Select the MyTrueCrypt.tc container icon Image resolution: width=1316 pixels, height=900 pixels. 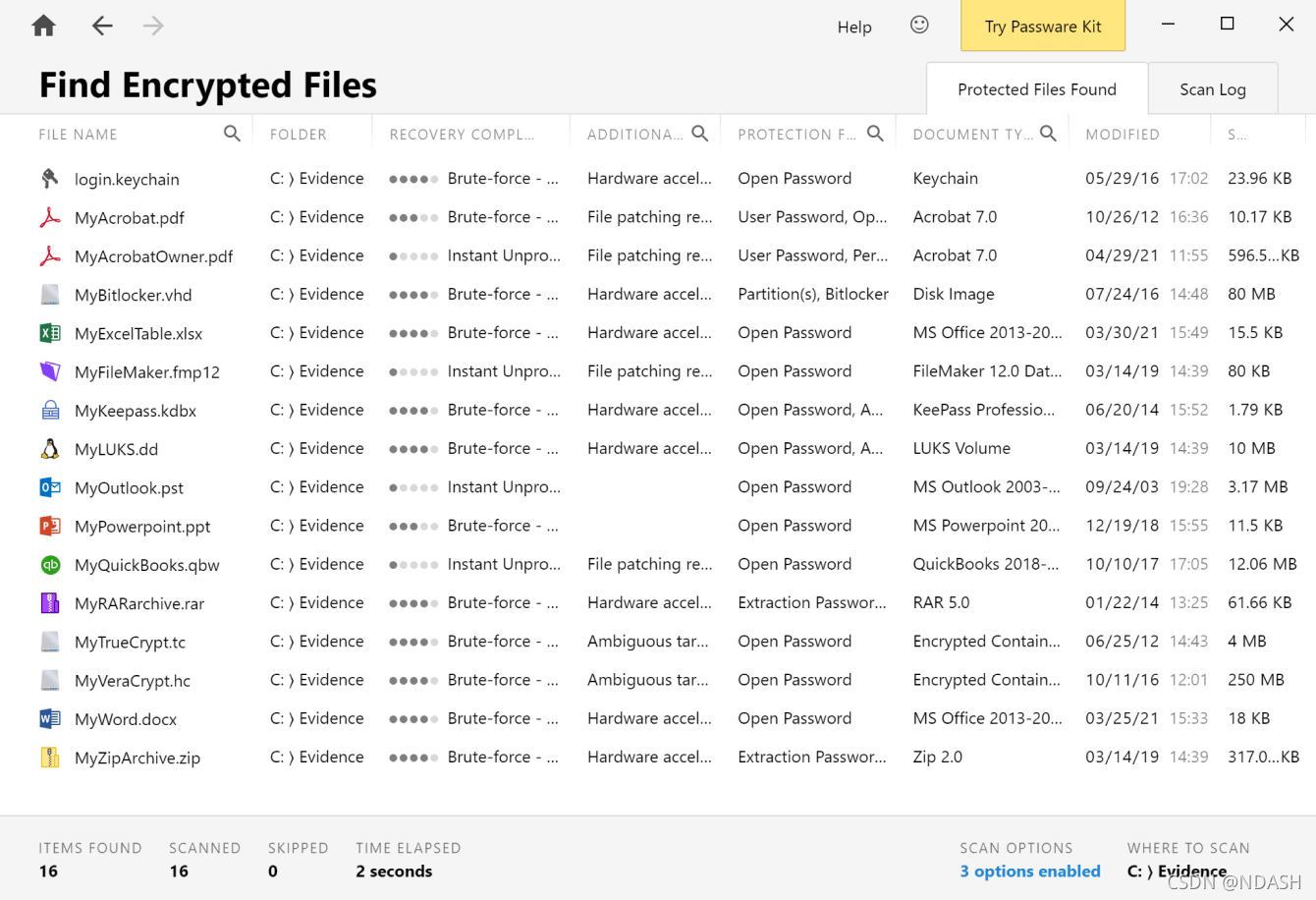[49, 642]
